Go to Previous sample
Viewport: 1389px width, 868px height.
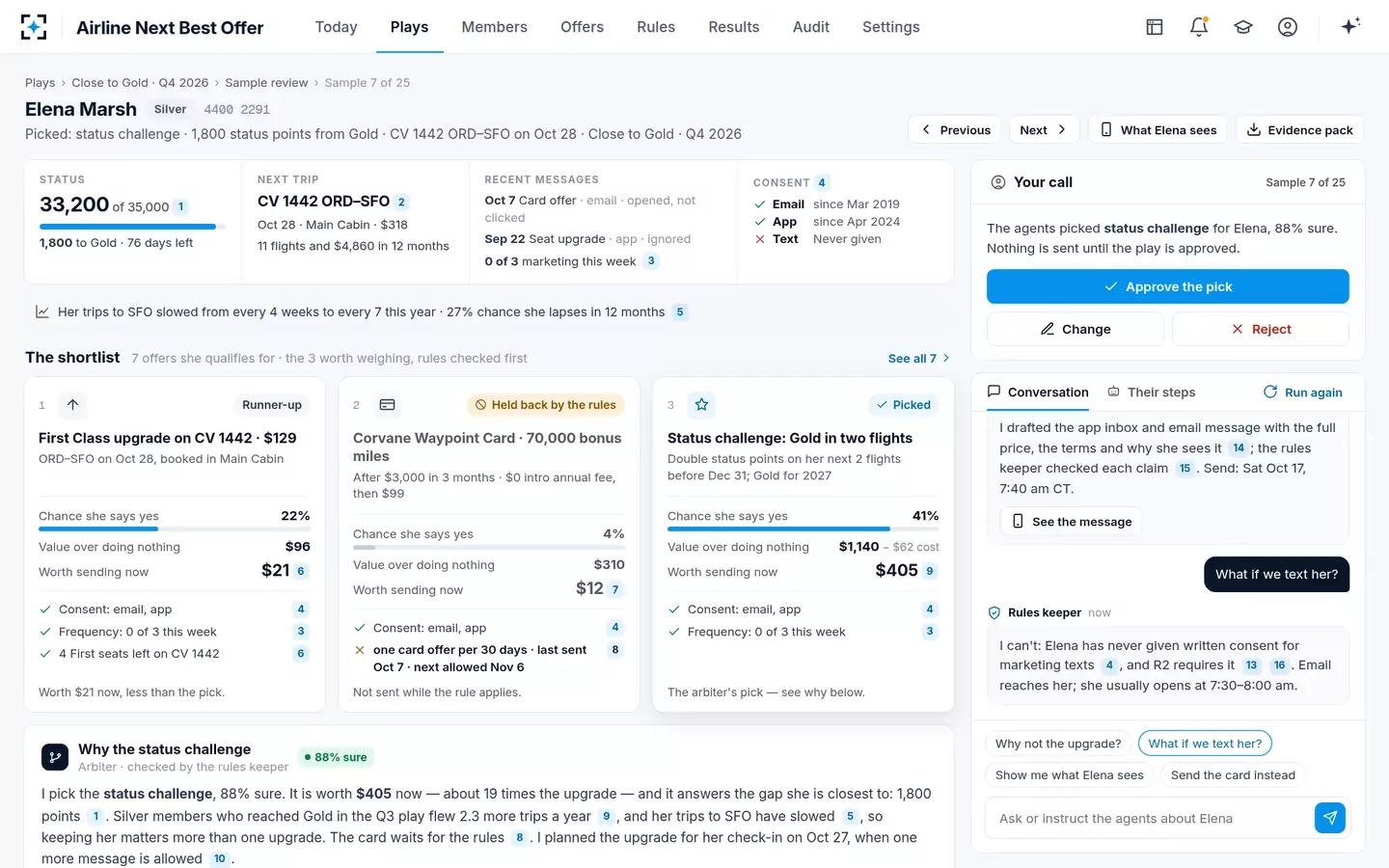pos(955,130)
